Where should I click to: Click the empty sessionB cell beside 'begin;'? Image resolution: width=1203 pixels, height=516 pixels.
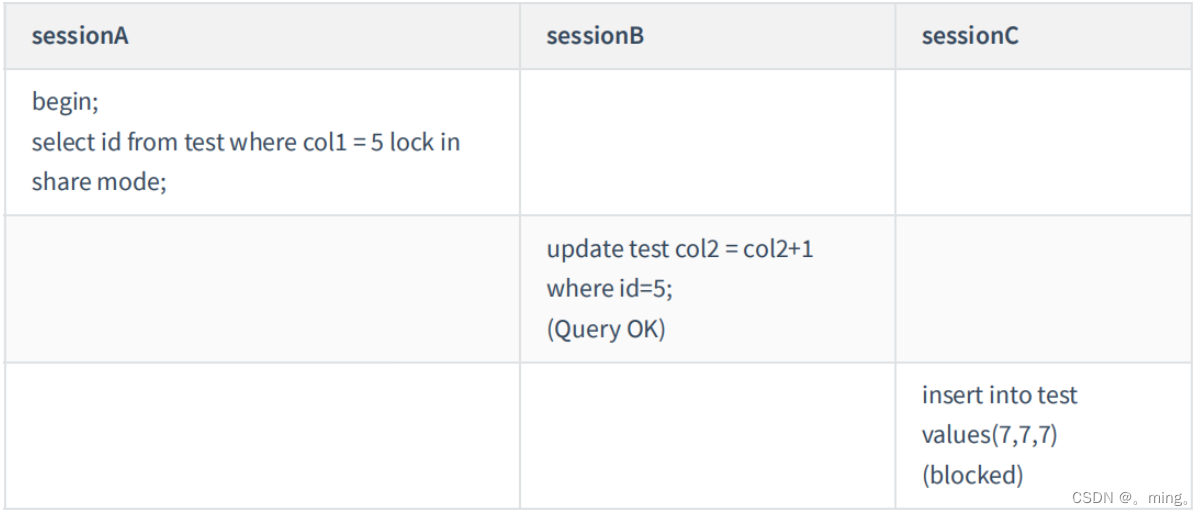(x=707, y=142)
